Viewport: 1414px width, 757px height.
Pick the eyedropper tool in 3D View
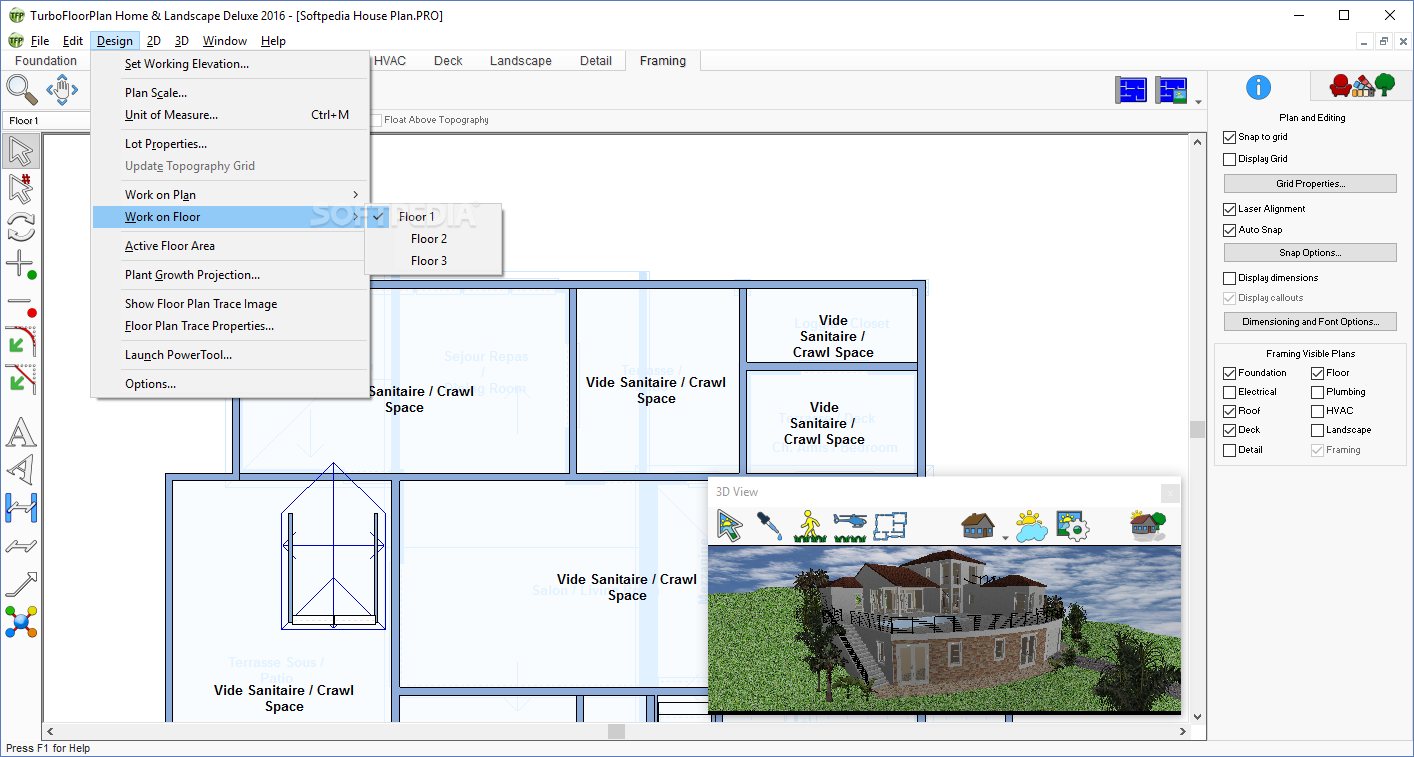769,525
